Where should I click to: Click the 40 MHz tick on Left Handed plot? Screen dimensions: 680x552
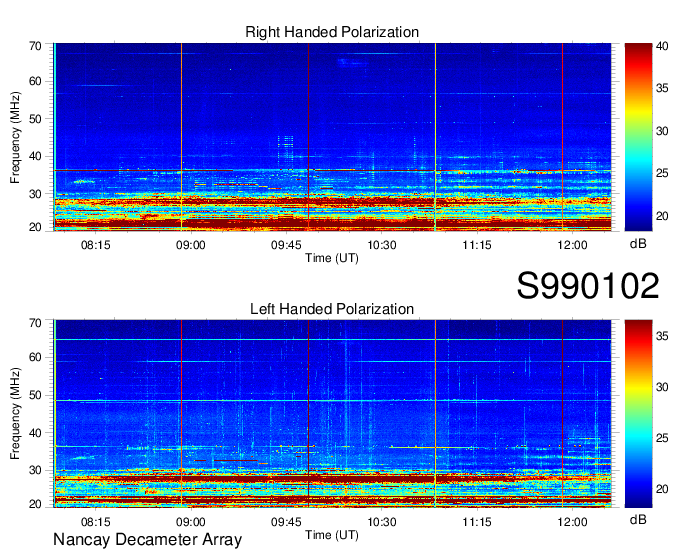click(35, 433)
